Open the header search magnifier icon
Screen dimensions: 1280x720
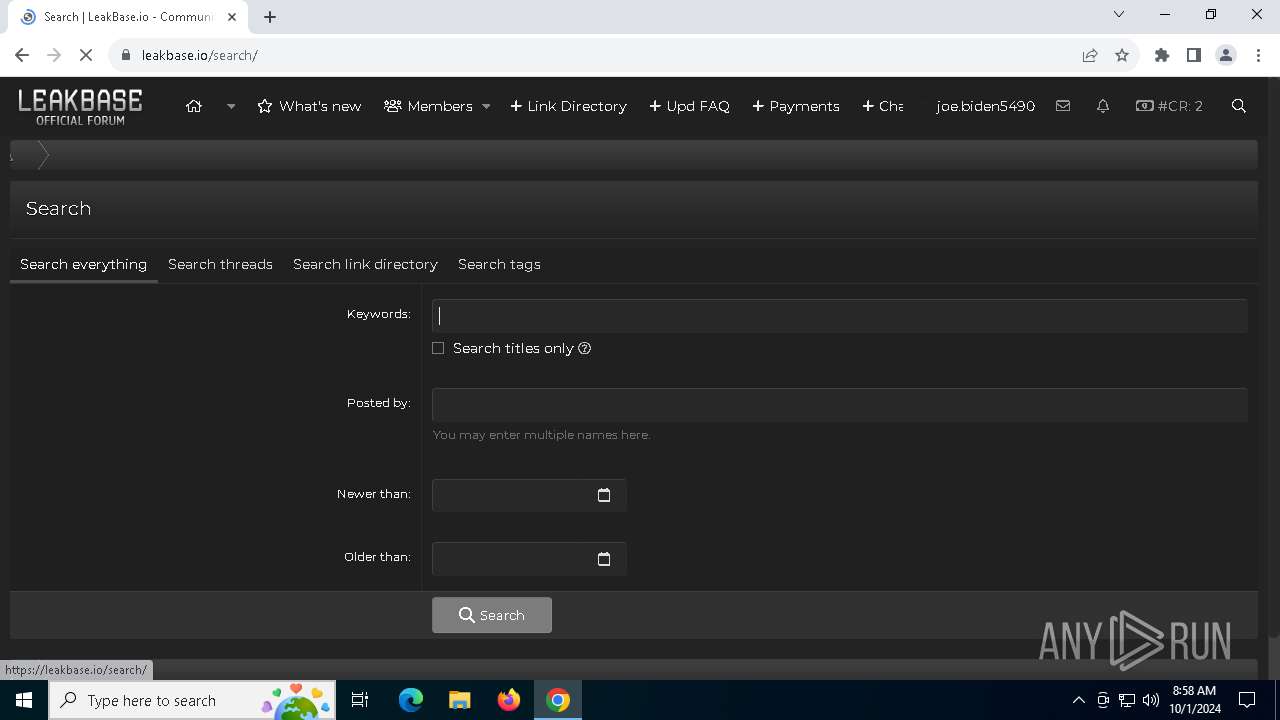1239,106
